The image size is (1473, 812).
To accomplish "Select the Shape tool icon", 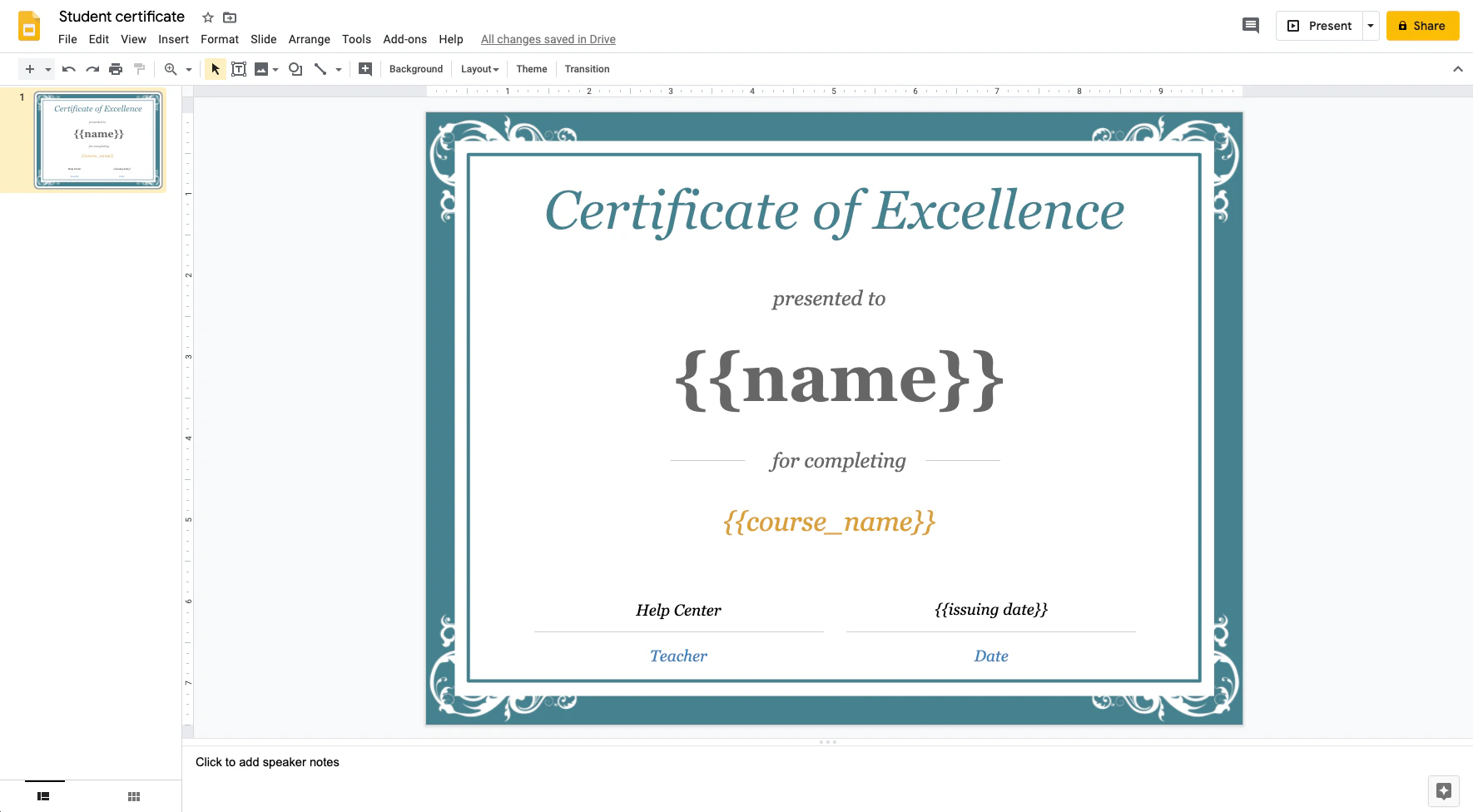I will [x=295, y=69].
